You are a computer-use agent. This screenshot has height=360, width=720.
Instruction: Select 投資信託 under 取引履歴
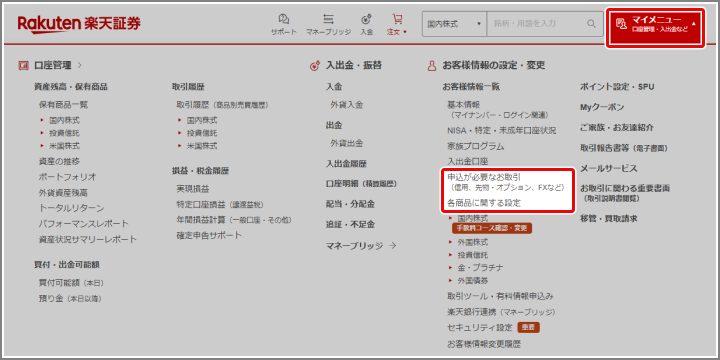click(202, 133)
